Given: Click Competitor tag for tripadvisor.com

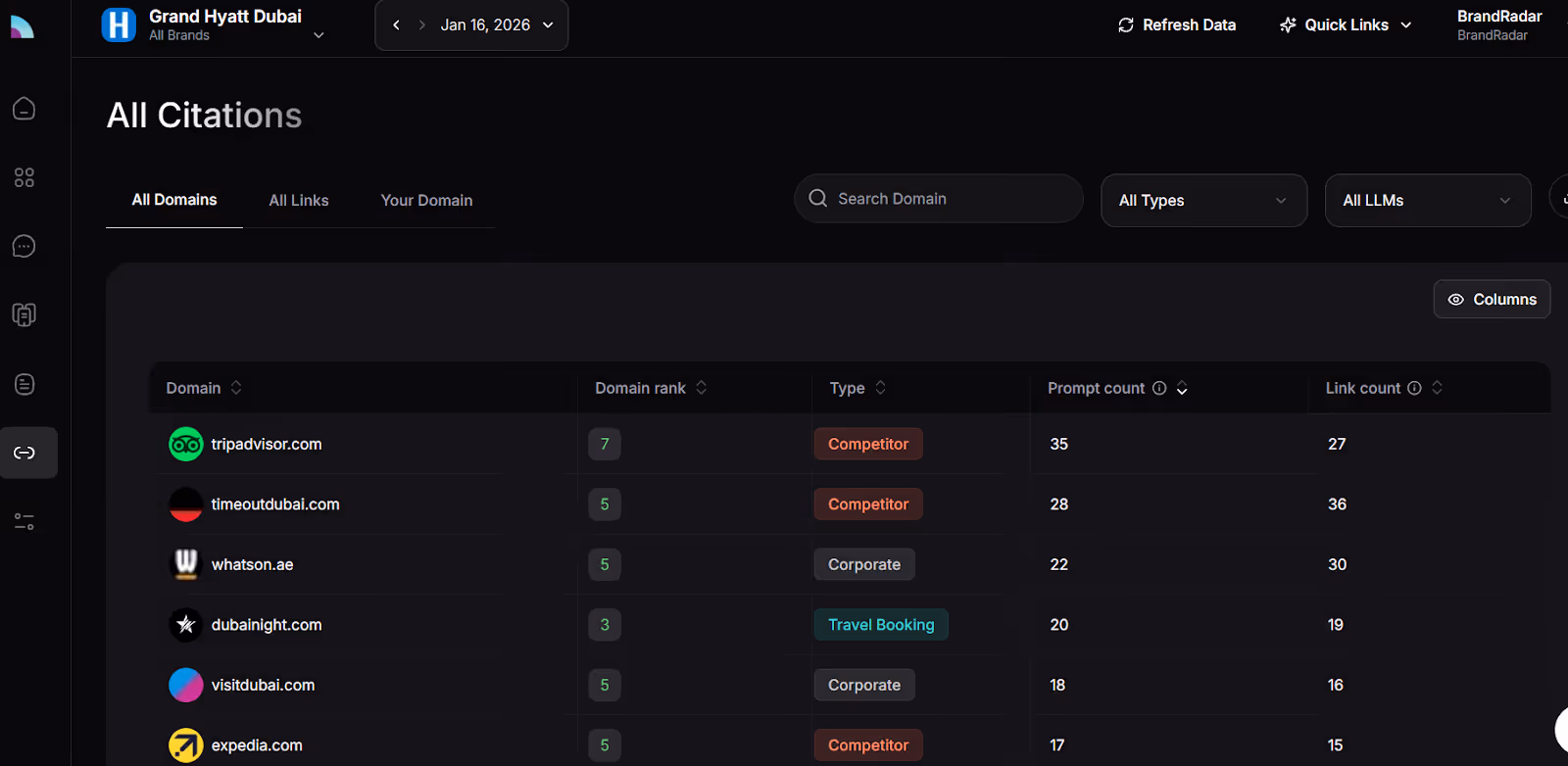Looking at the screenshot, I should tap(868, 445).
